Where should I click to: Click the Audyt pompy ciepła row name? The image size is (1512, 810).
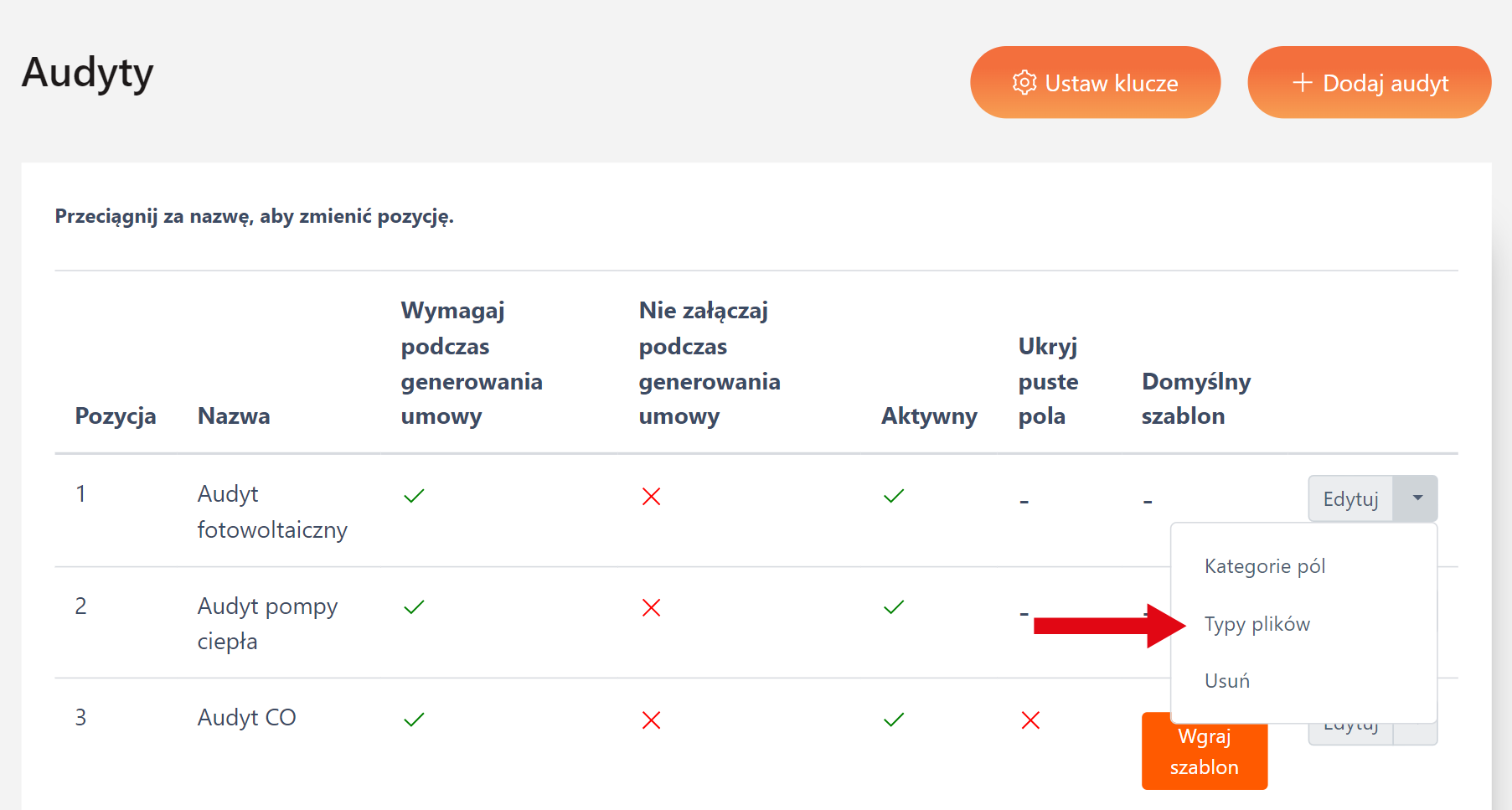(266, 623)
